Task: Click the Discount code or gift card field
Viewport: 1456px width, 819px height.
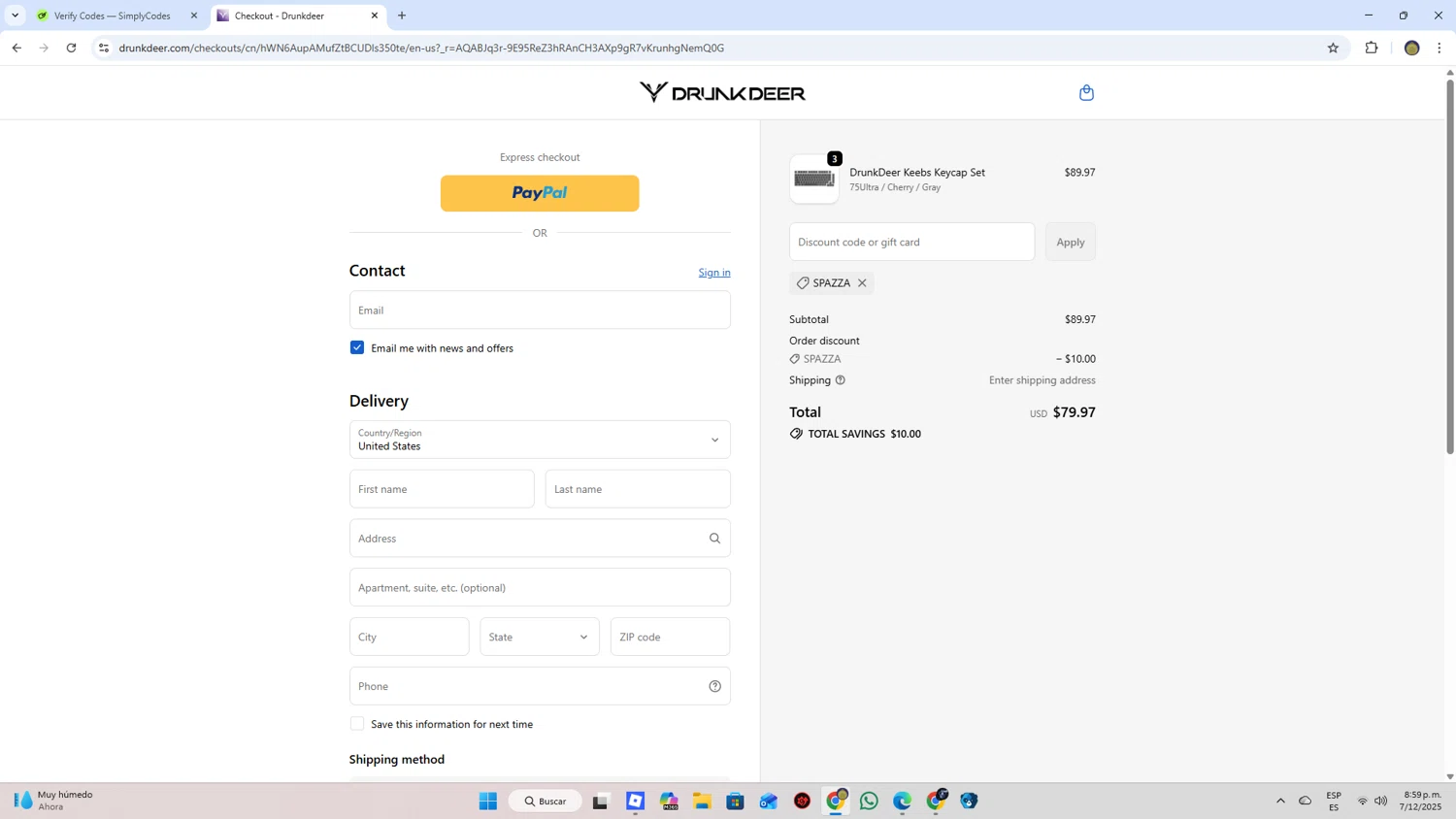Action: [x=911, y=242]
